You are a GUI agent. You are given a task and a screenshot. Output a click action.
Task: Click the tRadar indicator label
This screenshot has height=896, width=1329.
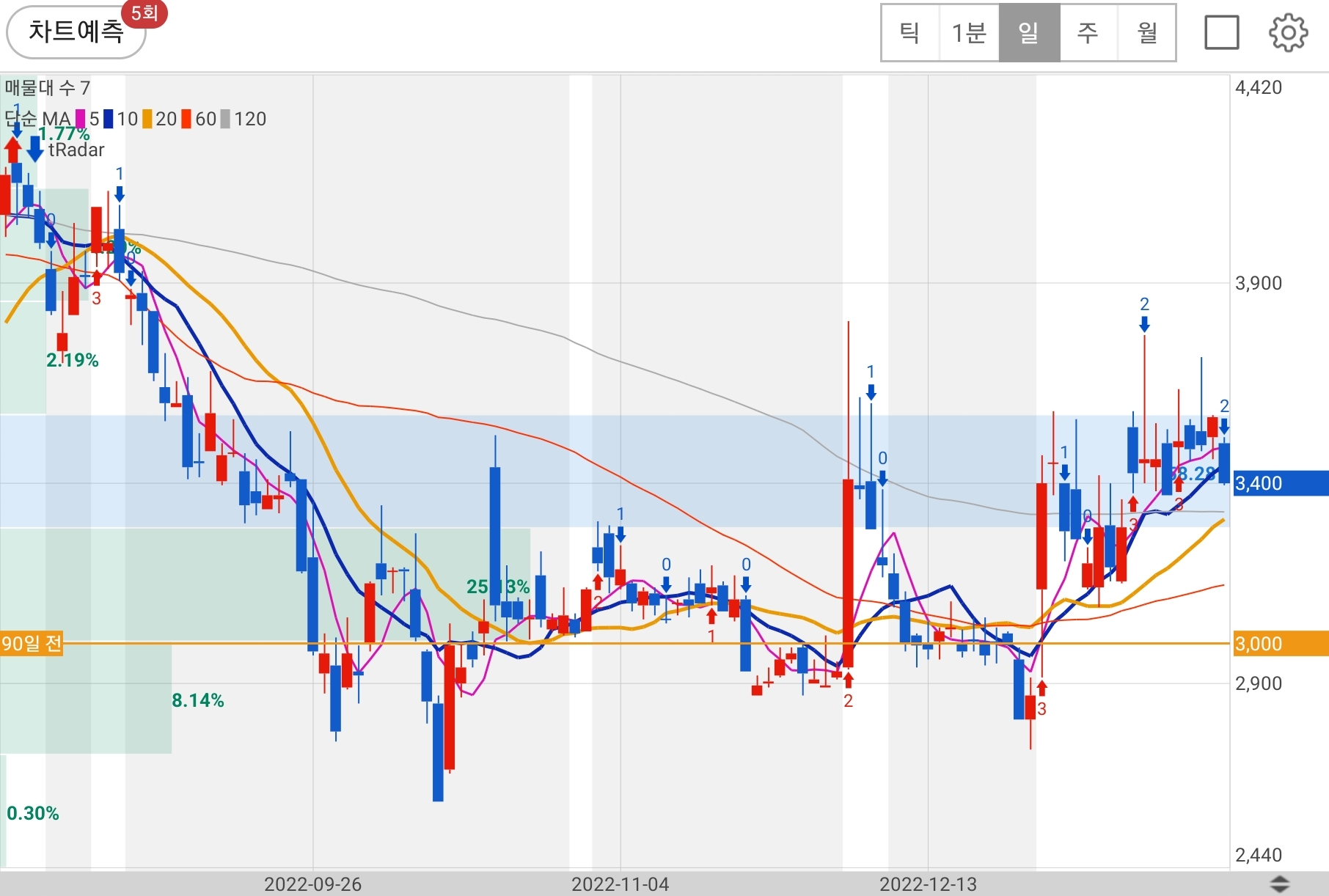click(76, 150)
